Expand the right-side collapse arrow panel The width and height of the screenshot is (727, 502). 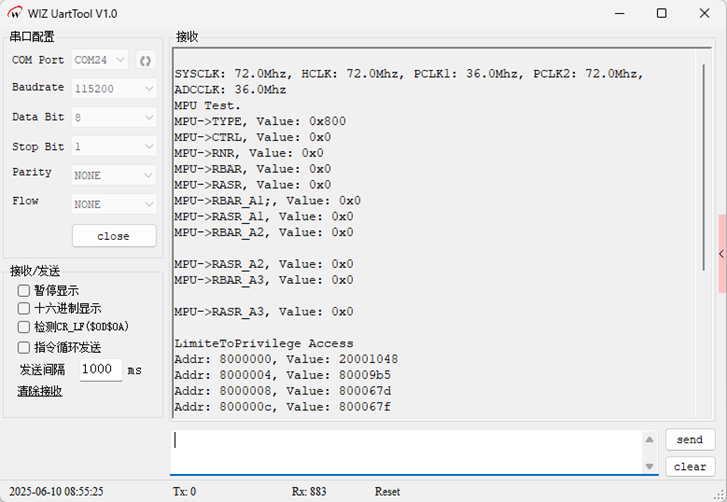click(x=721, y=254)
